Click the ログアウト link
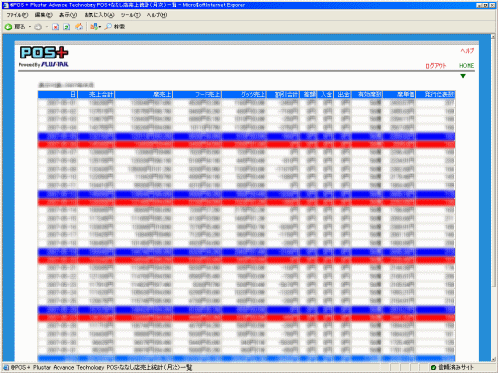This screenshot has height=373, width=498. click(436, 66)
